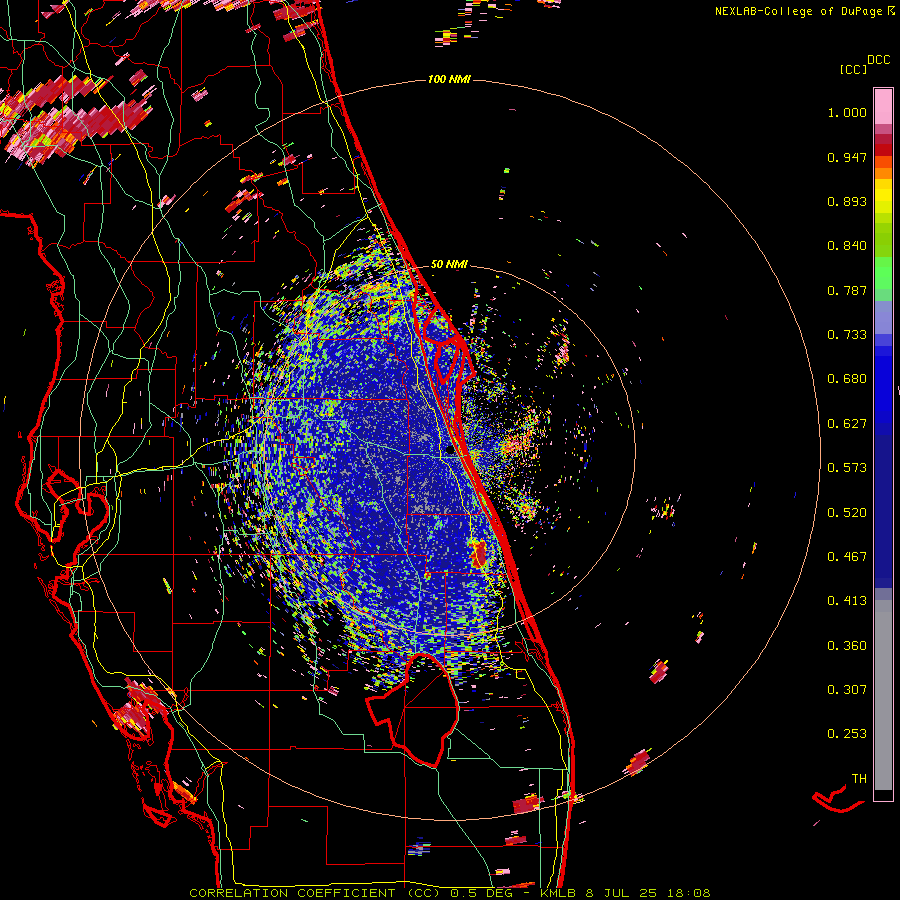The height and width of the screenshot is (900, 900).
Task: Click the DCC label above the color scale
Action: (878, 60)
